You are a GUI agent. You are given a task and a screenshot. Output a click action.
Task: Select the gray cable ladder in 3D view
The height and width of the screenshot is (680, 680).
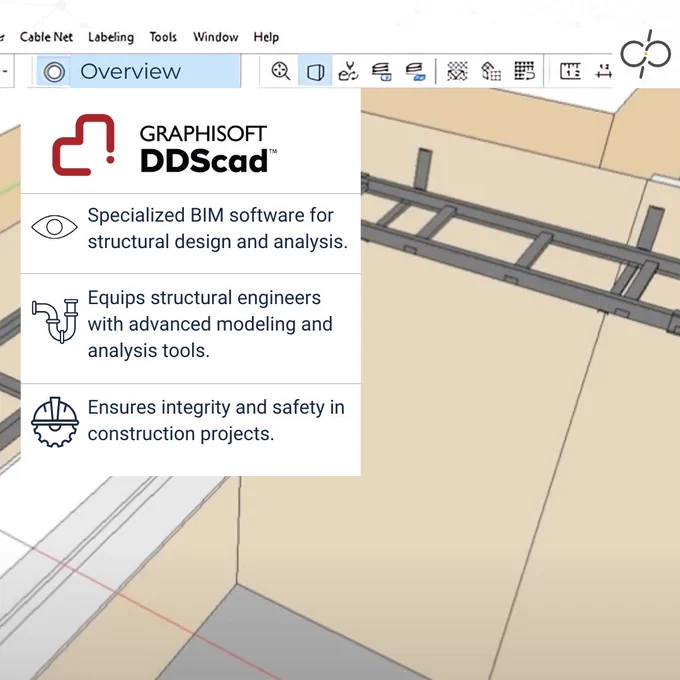coord(520,256)
